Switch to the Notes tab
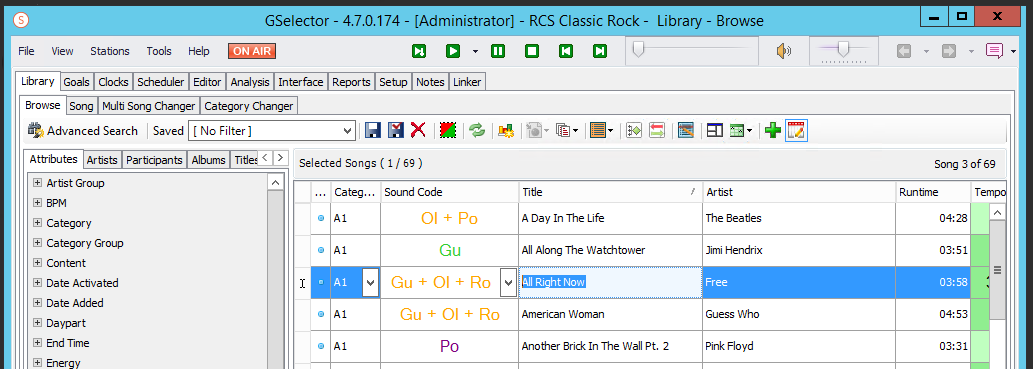 (x=430, y=82)
